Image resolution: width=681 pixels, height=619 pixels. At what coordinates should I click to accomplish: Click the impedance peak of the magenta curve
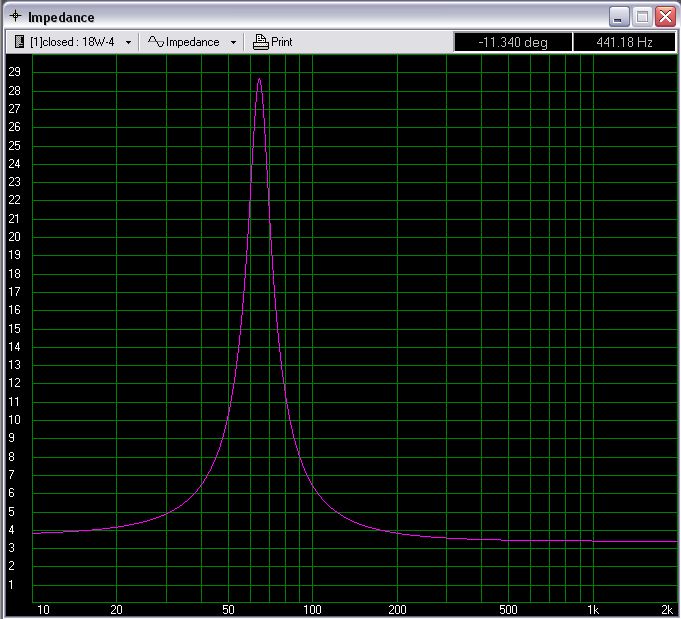259,79
